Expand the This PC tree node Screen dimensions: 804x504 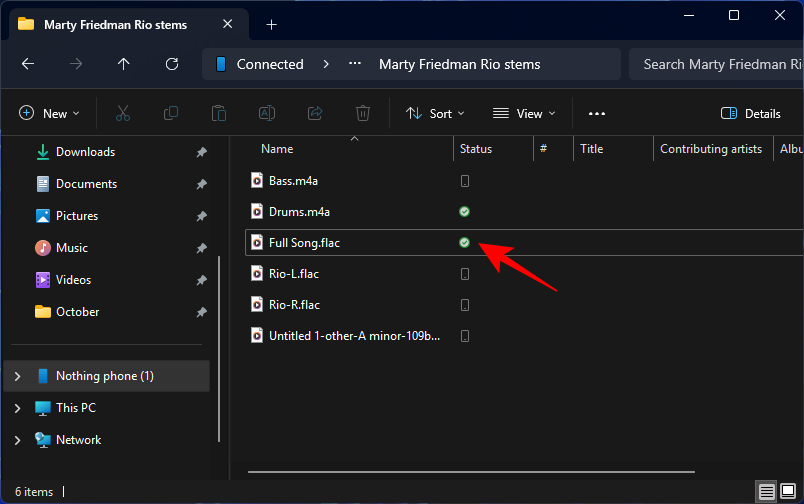click(x=17, y=408)
